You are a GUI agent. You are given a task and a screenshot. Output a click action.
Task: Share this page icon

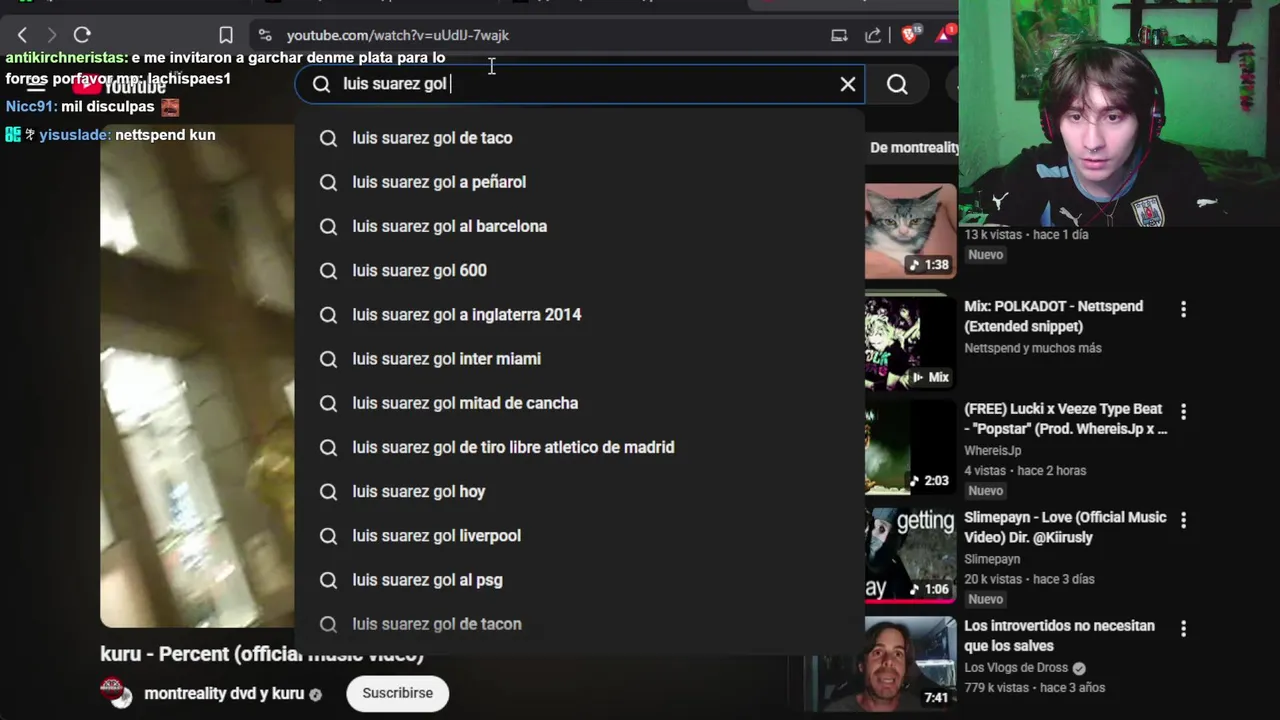coord(873,35)
